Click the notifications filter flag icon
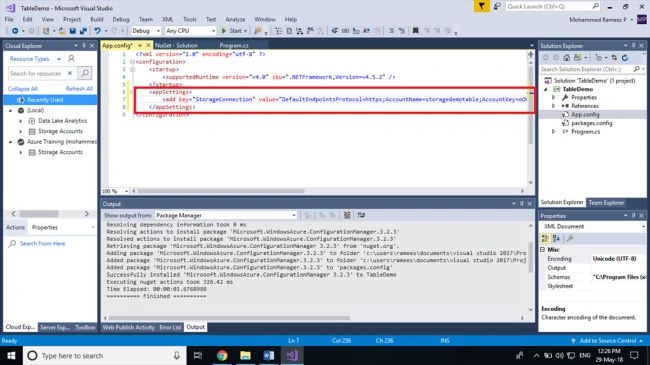 pyautogui.click(x=481, y=6)
